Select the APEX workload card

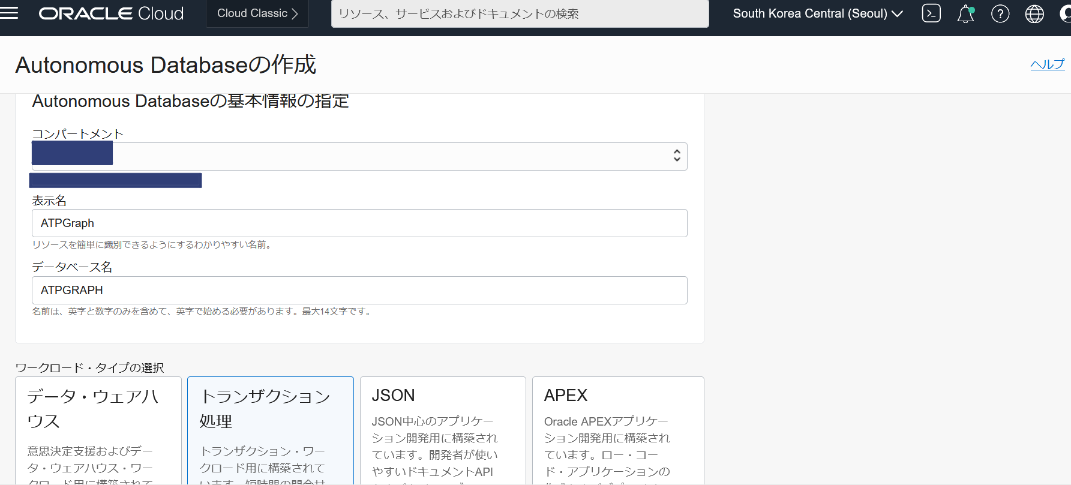(x=618, y=430)
